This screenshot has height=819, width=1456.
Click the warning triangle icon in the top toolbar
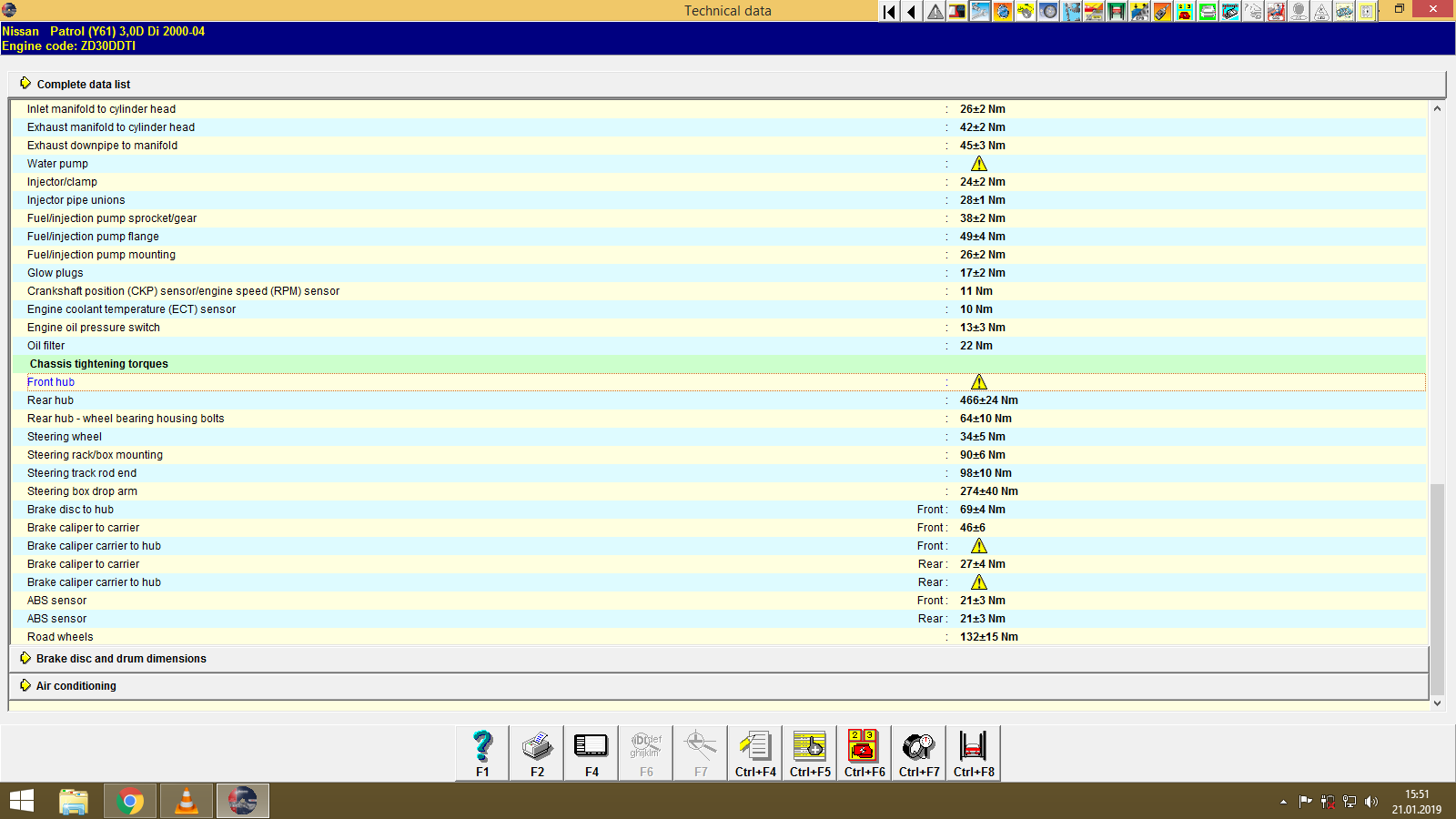pyautogui.click(x=934, y=12)
